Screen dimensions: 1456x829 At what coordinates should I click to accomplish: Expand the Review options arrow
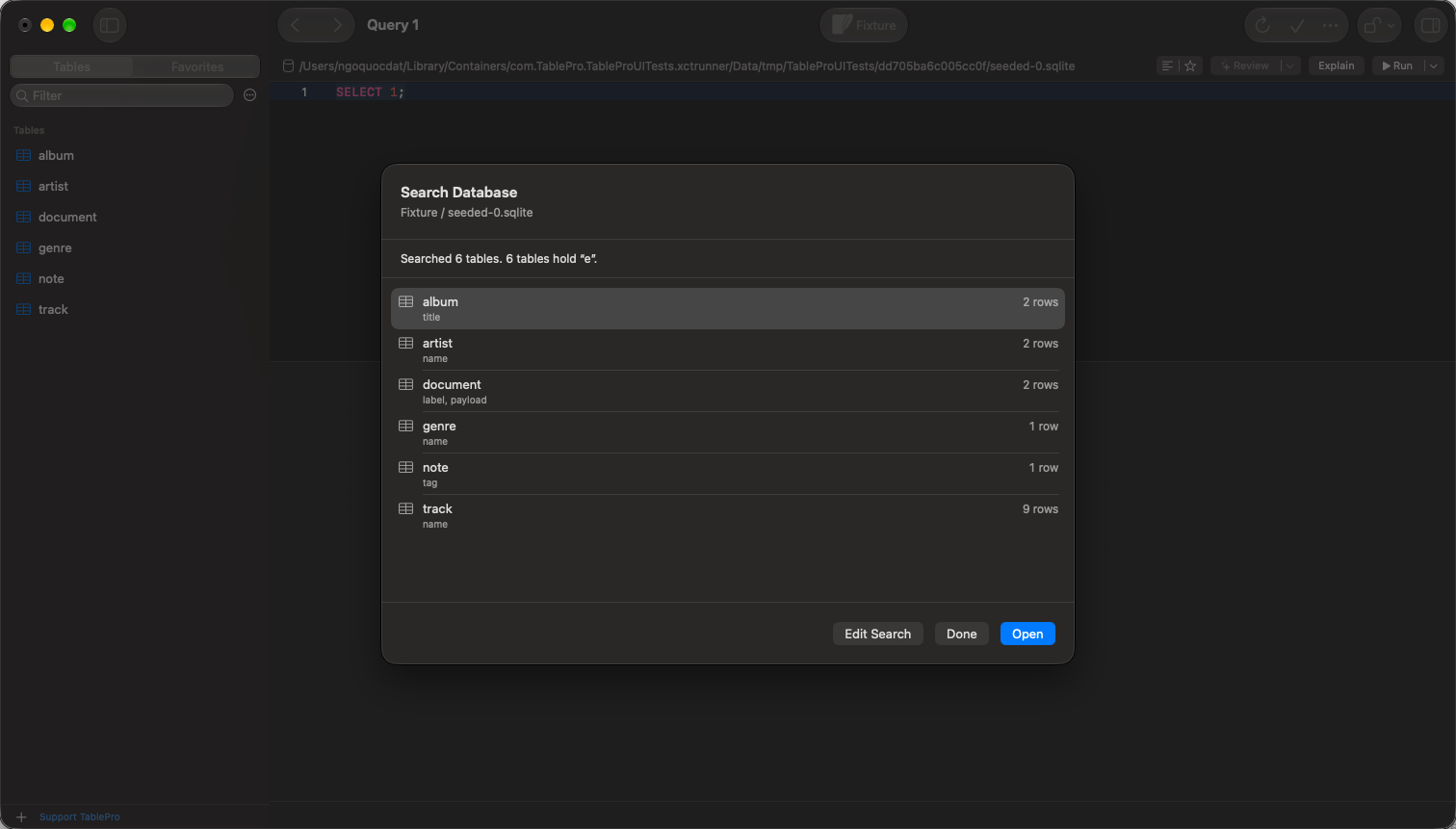coord(1289,65)
